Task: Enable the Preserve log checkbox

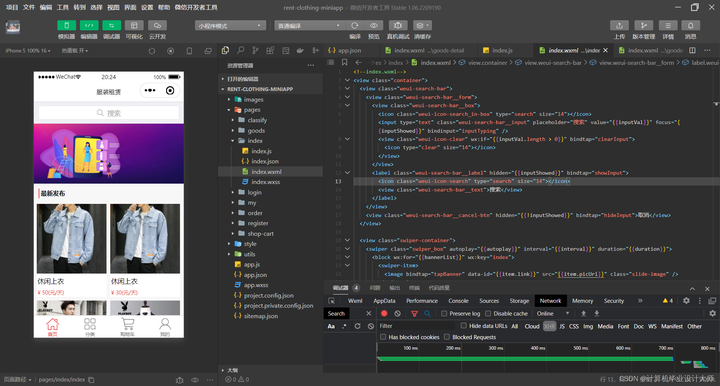Action: (x=444, y=313)
